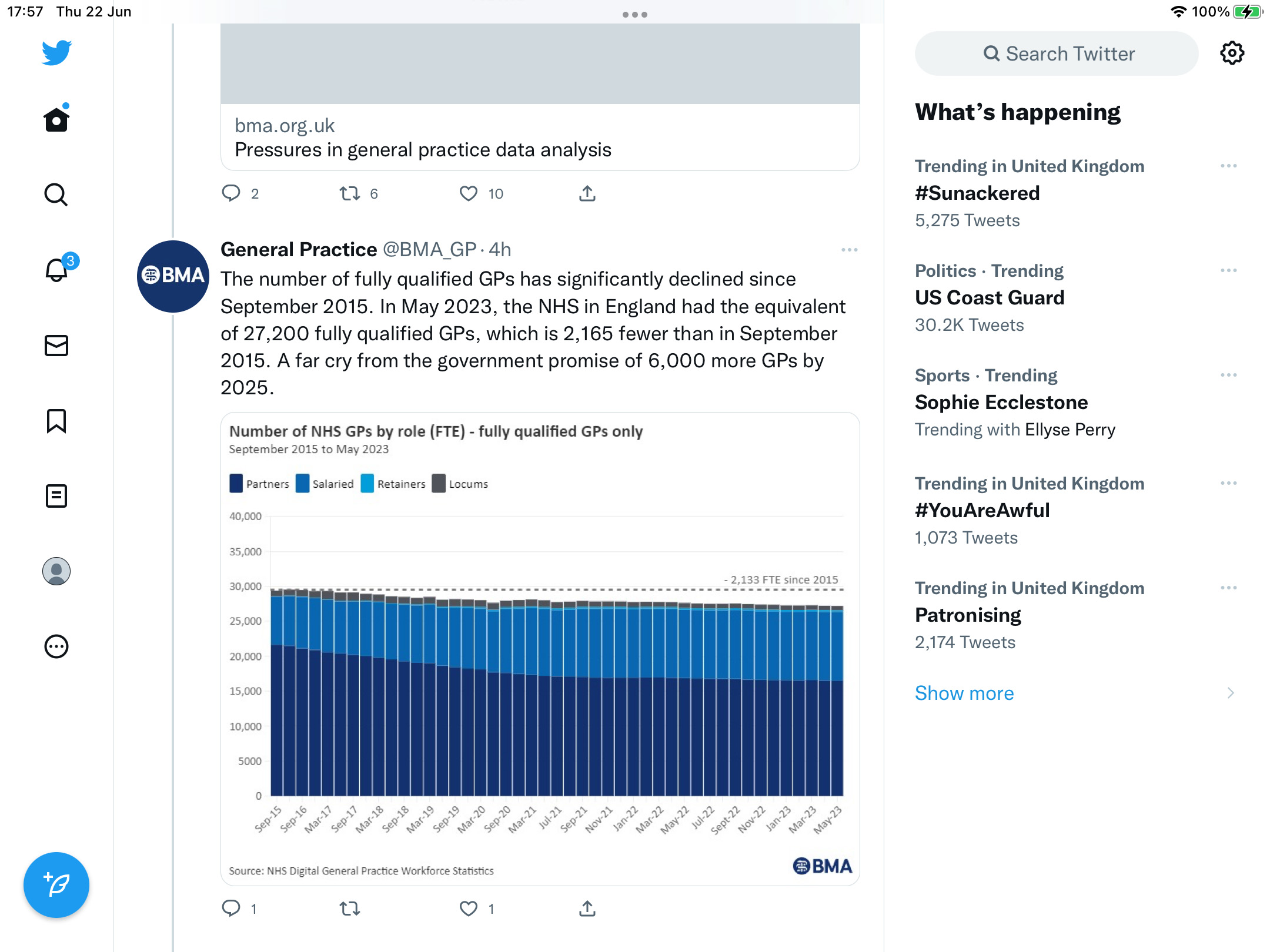Open more options for US Coast Guard trend
1270x952 pixels.
tap(1228, 271)
